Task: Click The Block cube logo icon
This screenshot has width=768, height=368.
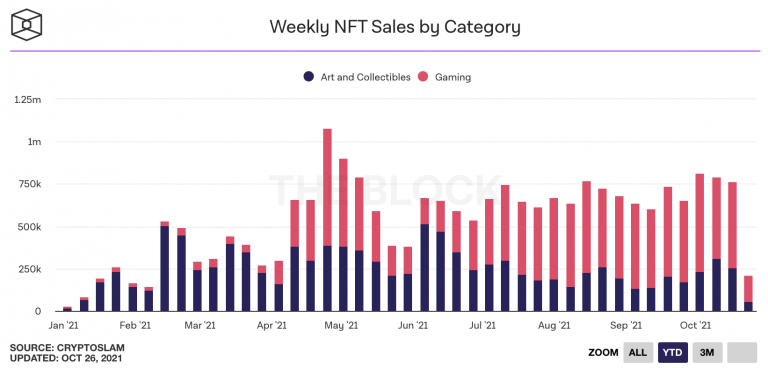Action: coord(27,25)
